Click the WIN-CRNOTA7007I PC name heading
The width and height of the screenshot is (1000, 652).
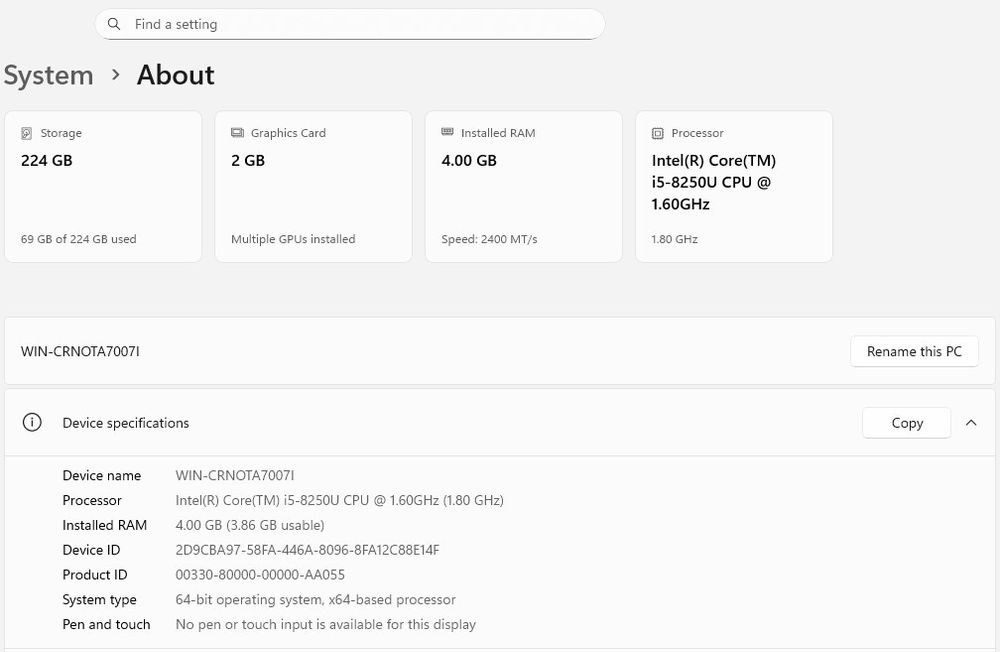80,351
